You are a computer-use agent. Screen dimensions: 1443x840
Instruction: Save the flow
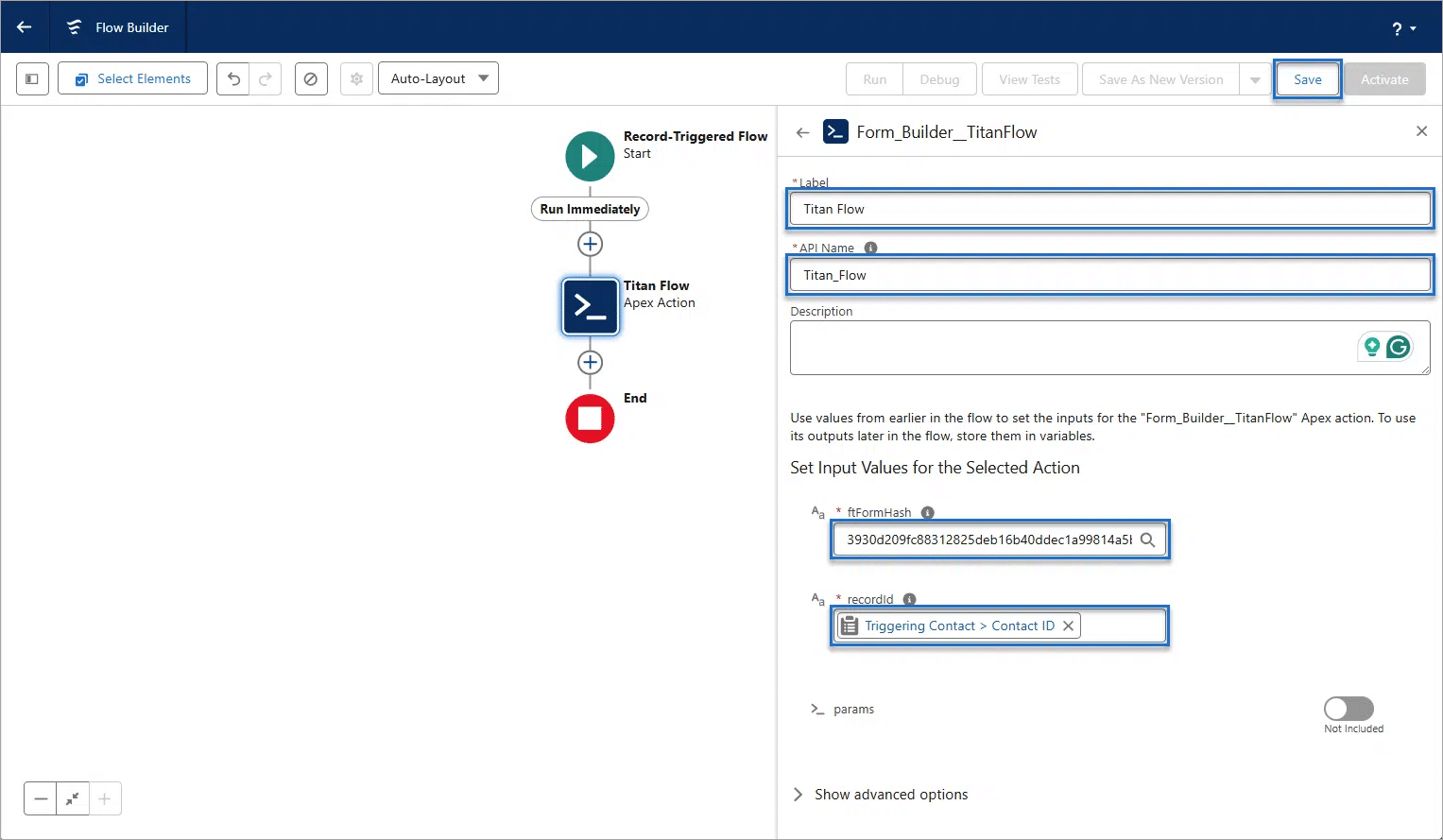[1308, 80]
